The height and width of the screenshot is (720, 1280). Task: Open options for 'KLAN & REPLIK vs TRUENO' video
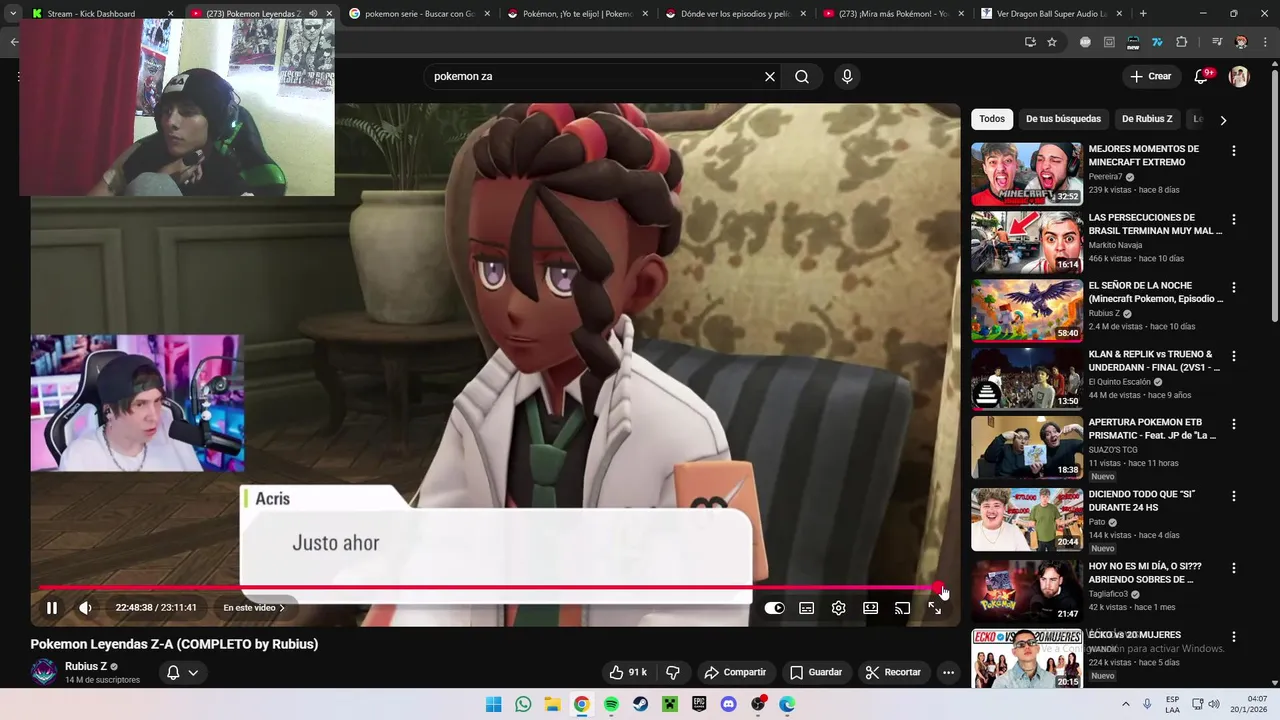click(x=1233, y=356)
